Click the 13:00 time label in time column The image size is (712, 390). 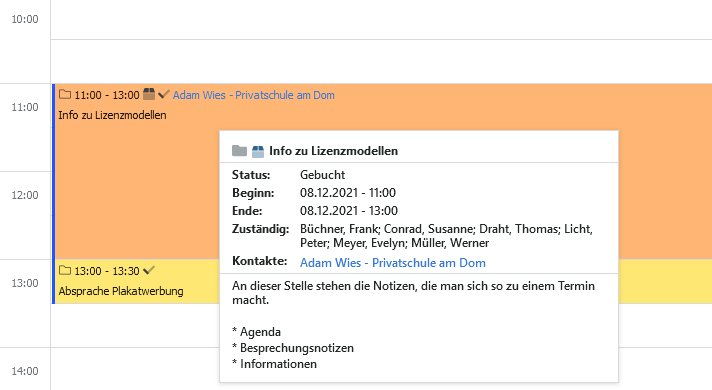pyautogui.click(x=25, y=283)
